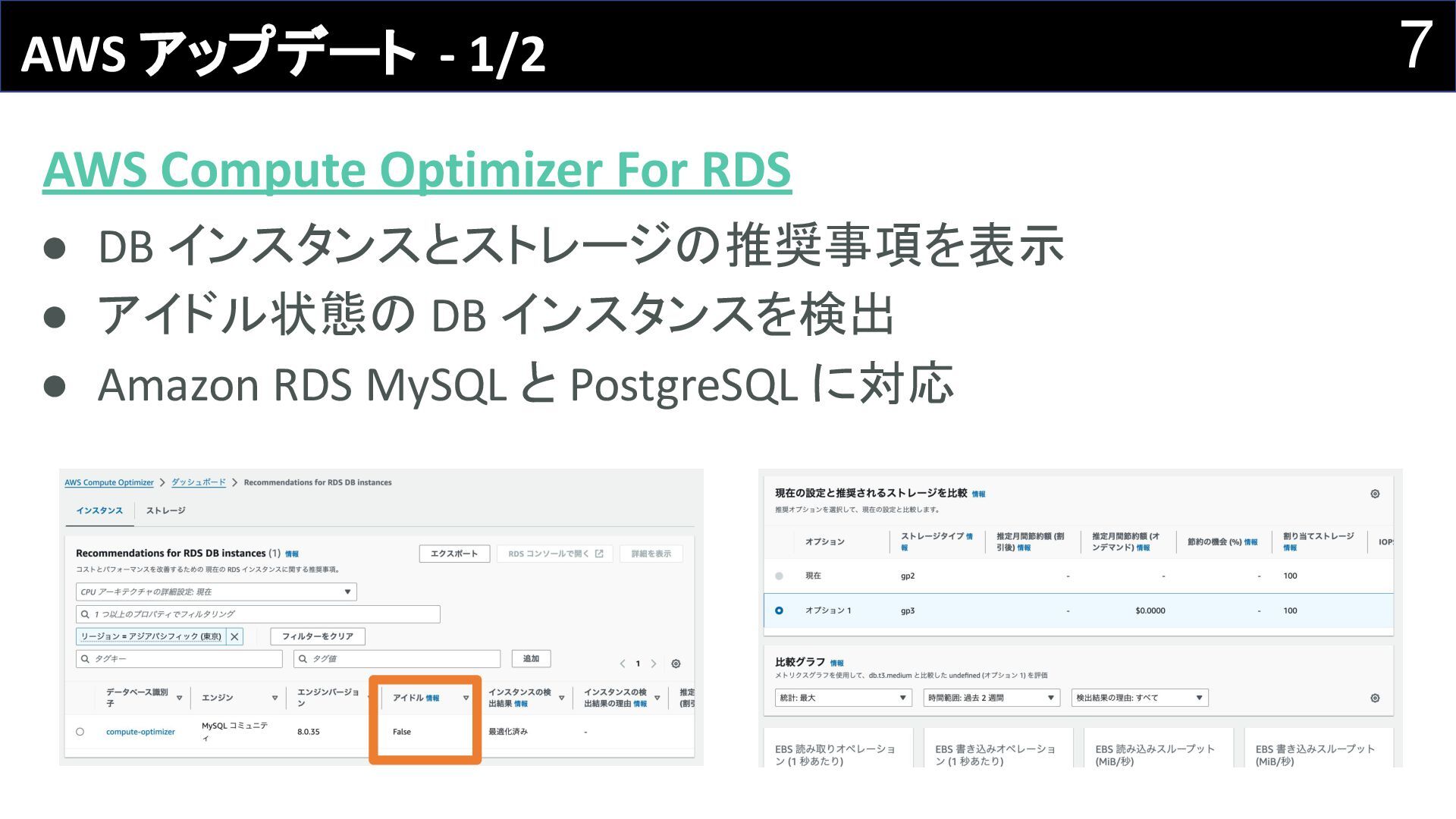
Task: Open 情報 link beside 比較グラフ
Action: [837, 664]
